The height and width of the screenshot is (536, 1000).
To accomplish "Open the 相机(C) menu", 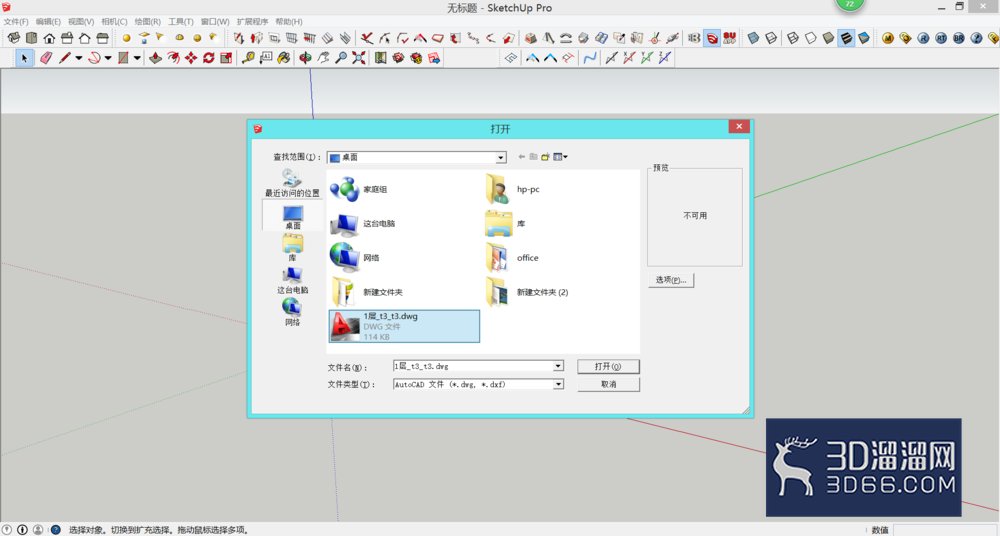I will [114, 21].
